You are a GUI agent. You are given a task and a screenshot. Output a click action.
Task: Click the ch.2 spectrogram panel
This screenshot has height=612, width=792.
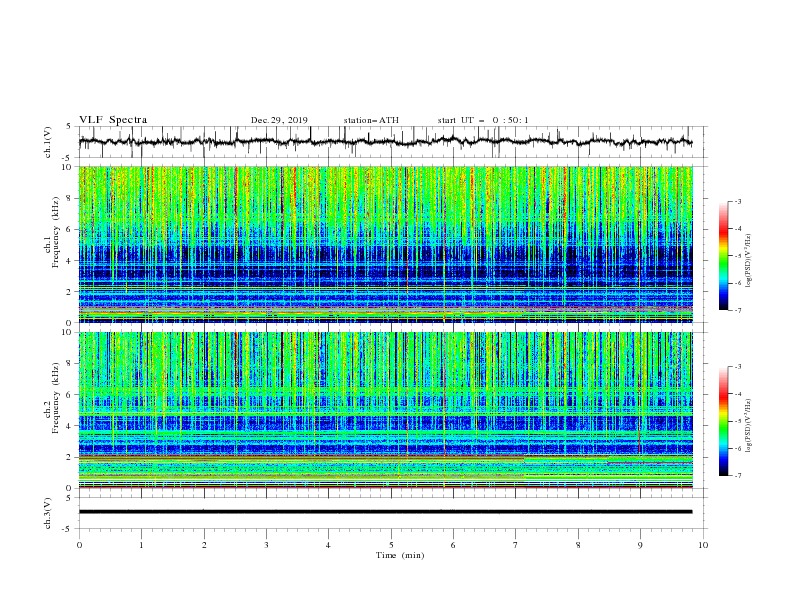point(385,410)
